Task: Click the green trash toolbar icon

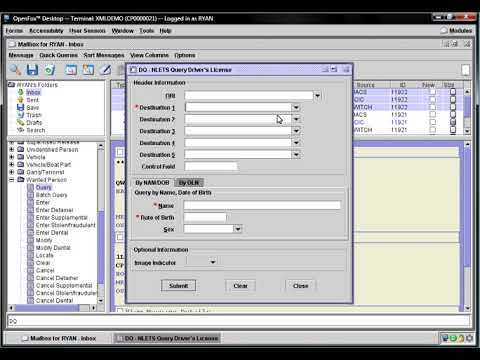Action: coord(50,70)
